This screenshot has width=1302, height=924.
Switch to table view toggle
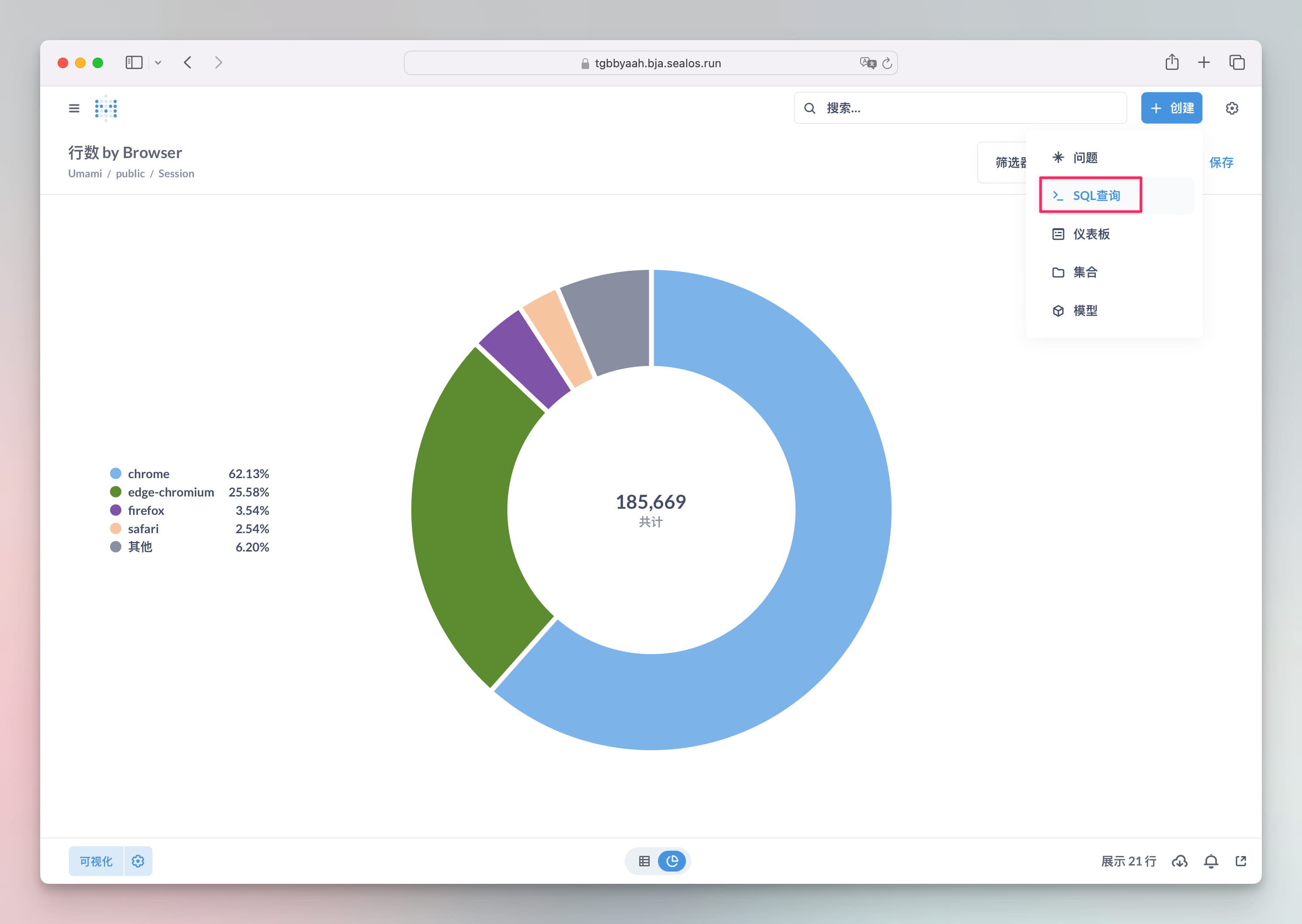coord(644,861)
